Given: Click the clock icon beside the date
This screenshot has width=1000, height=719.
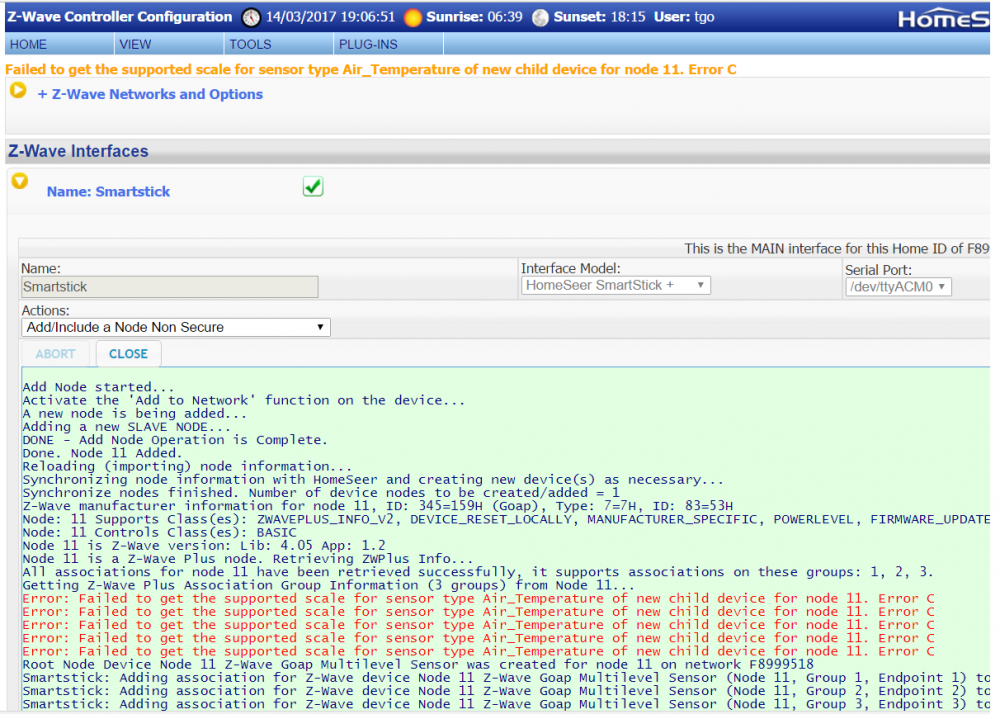Looking at the screenshot, I should click(250, 17).
